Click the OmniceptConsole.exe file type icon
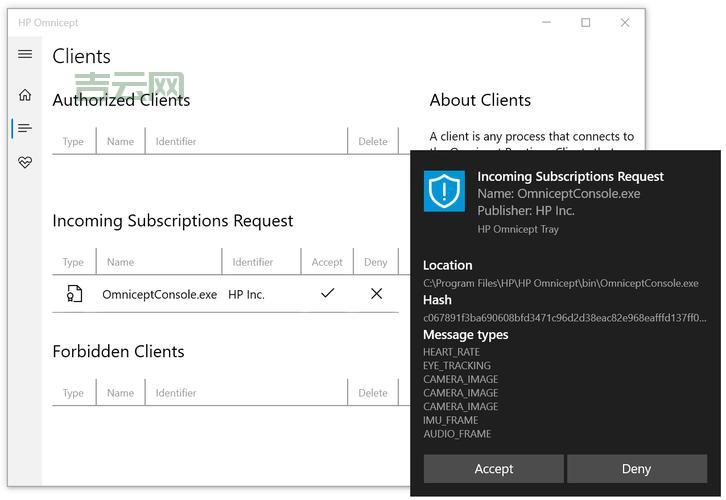 (x=74, y=294)
